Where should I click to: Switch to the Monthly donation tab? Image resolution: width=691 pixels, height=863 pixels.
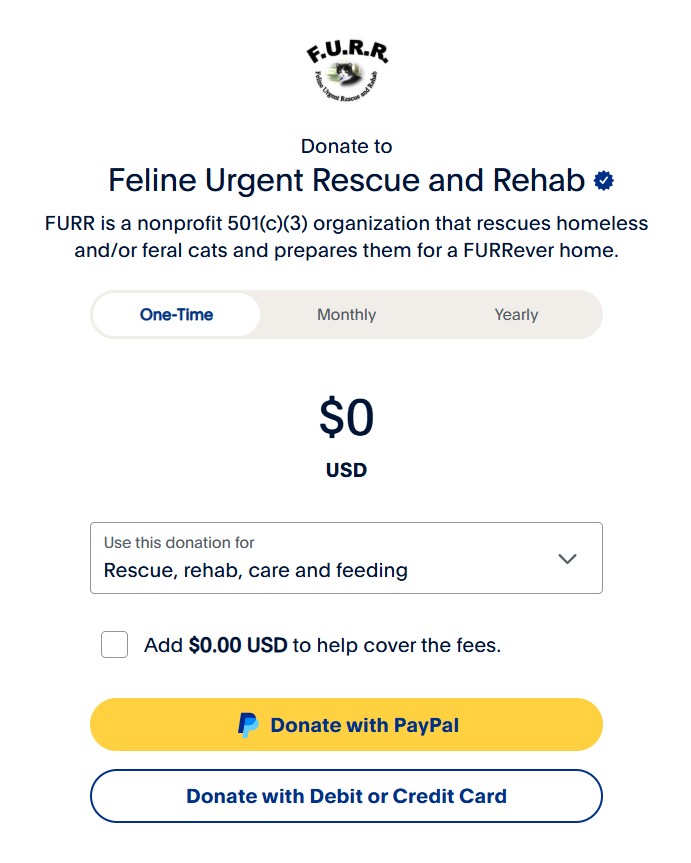[346, 315]
